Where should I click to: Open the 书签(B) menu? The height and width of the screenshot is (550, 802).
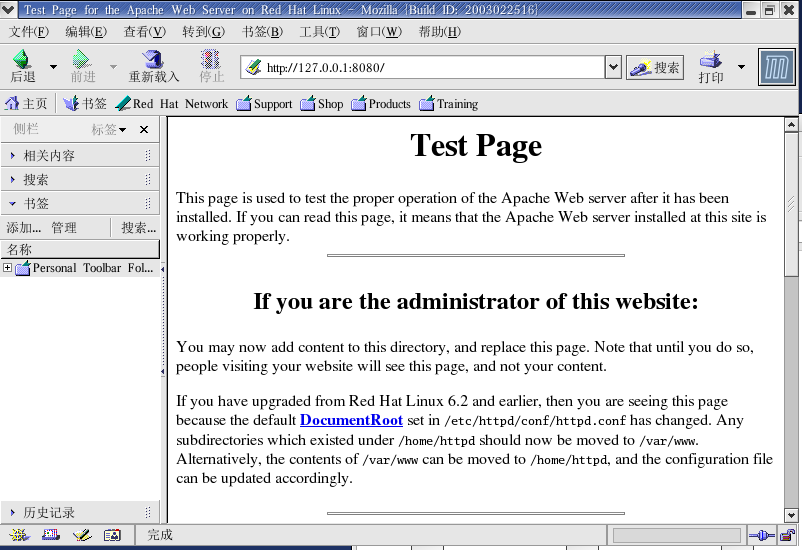click(x=262, y=32)
